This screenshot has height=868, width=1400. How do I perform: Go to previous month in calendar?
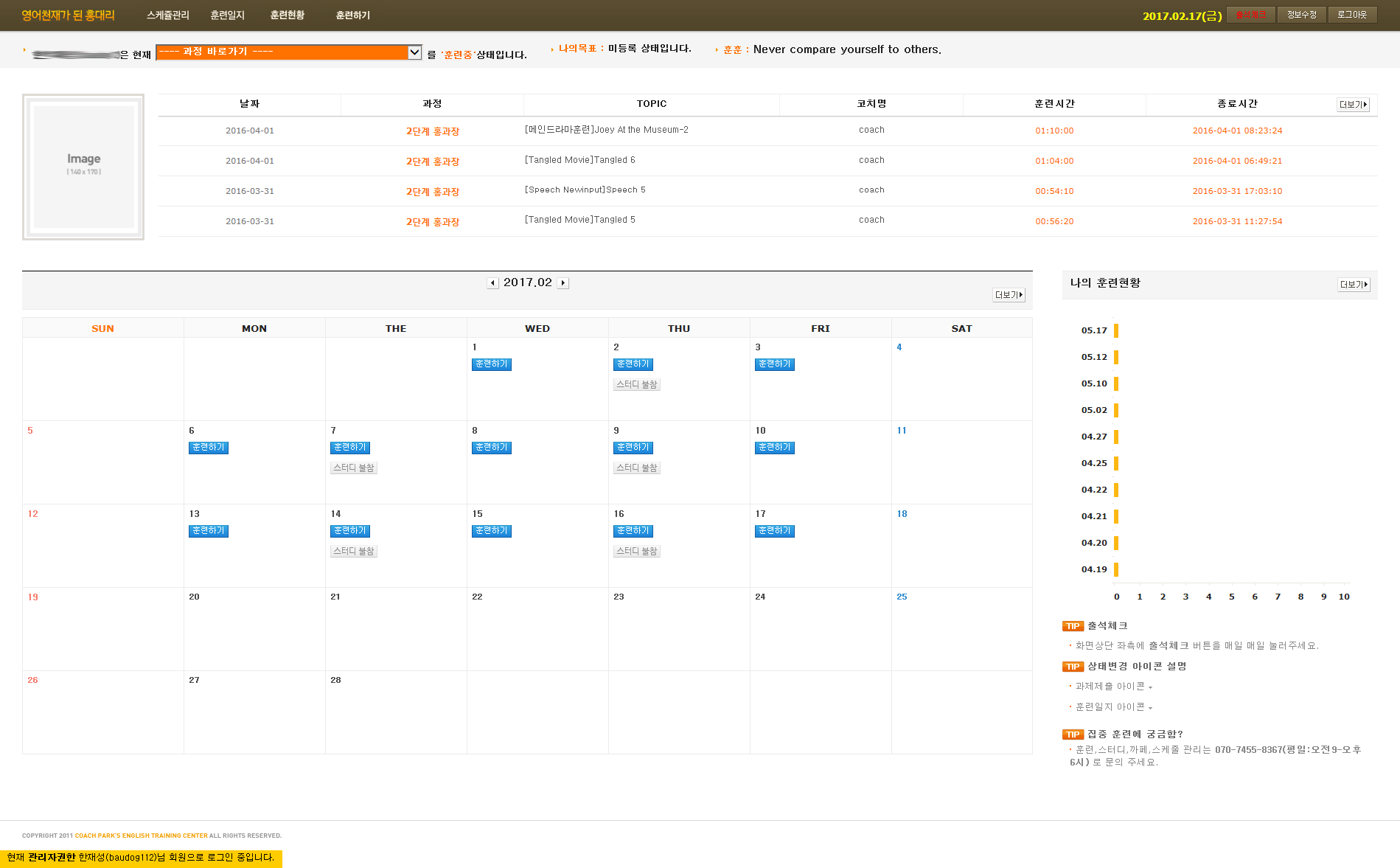(492, 283)
